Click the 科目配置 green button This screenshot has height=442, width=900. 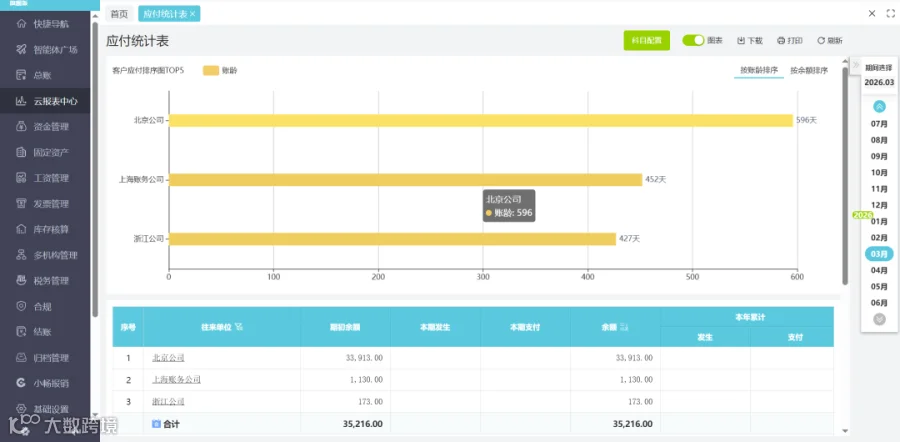646,41
